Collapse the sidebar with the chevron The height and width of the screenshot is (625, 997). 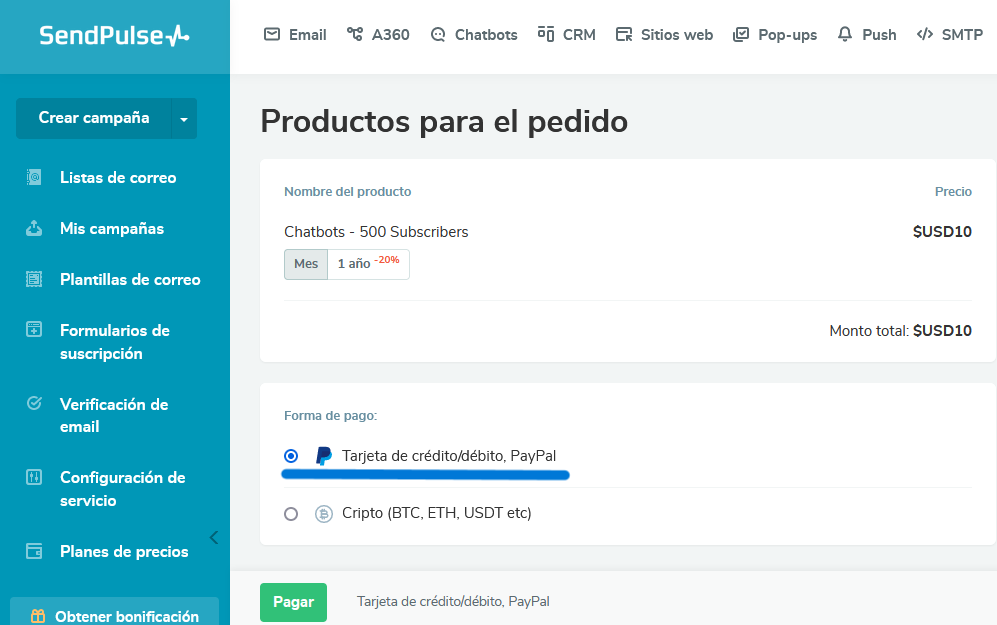tap(214, 537)
